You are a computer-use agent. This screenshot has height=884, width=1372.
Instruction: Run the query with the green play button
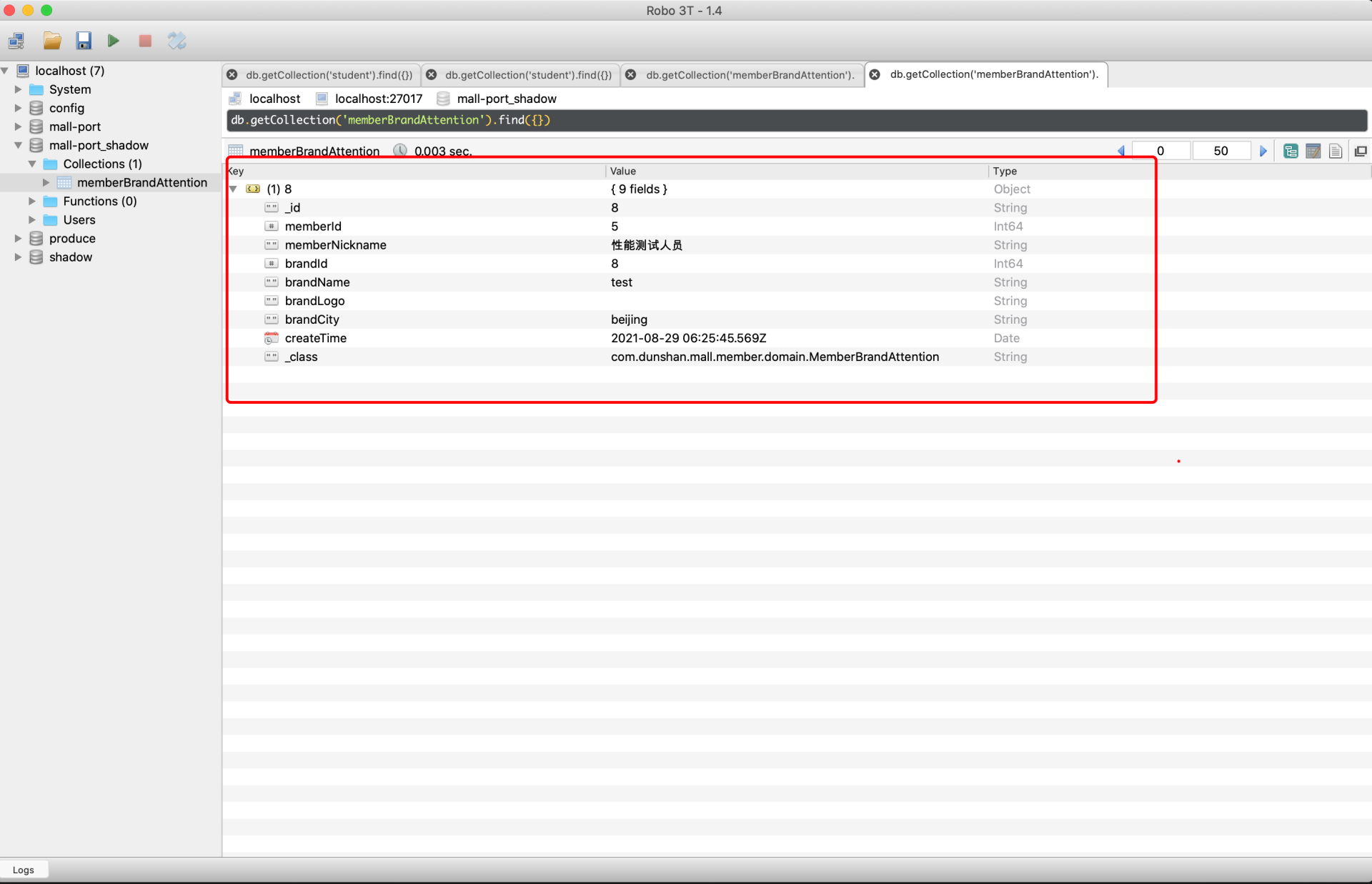[114, 41]
